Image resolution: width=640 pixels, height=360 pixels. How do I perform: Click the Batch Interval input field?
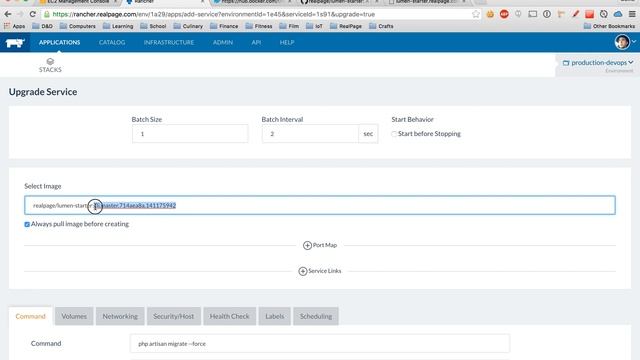pos(310,134)
